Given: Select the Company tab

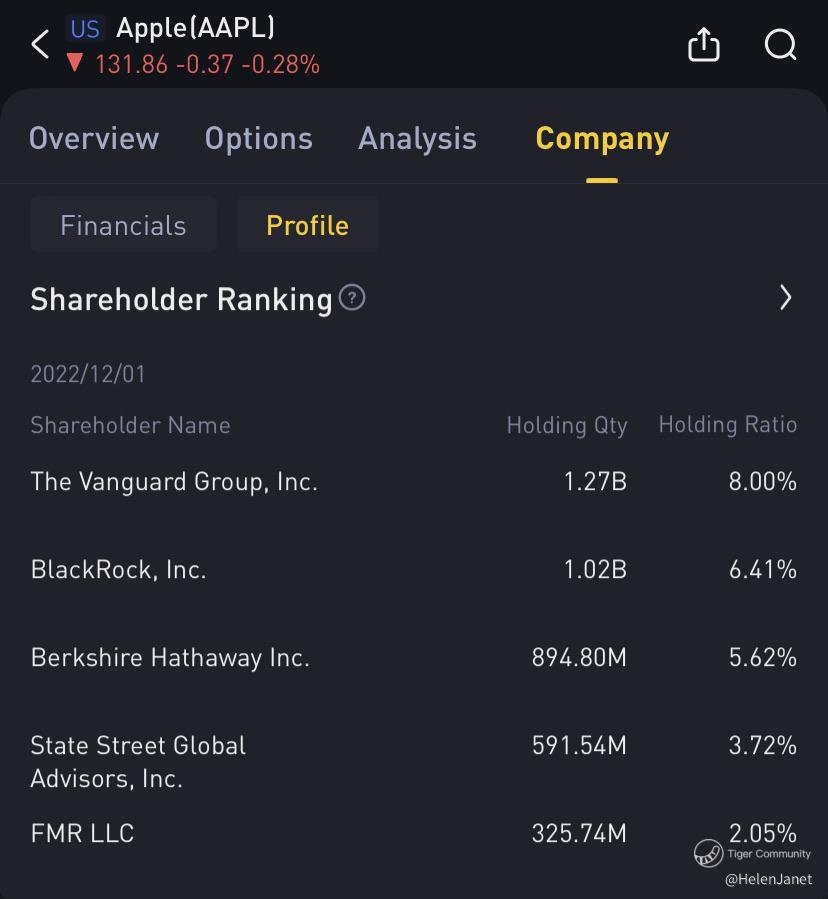Looking at the screenshot, I should pyautogui.click(x=602, y=138).
